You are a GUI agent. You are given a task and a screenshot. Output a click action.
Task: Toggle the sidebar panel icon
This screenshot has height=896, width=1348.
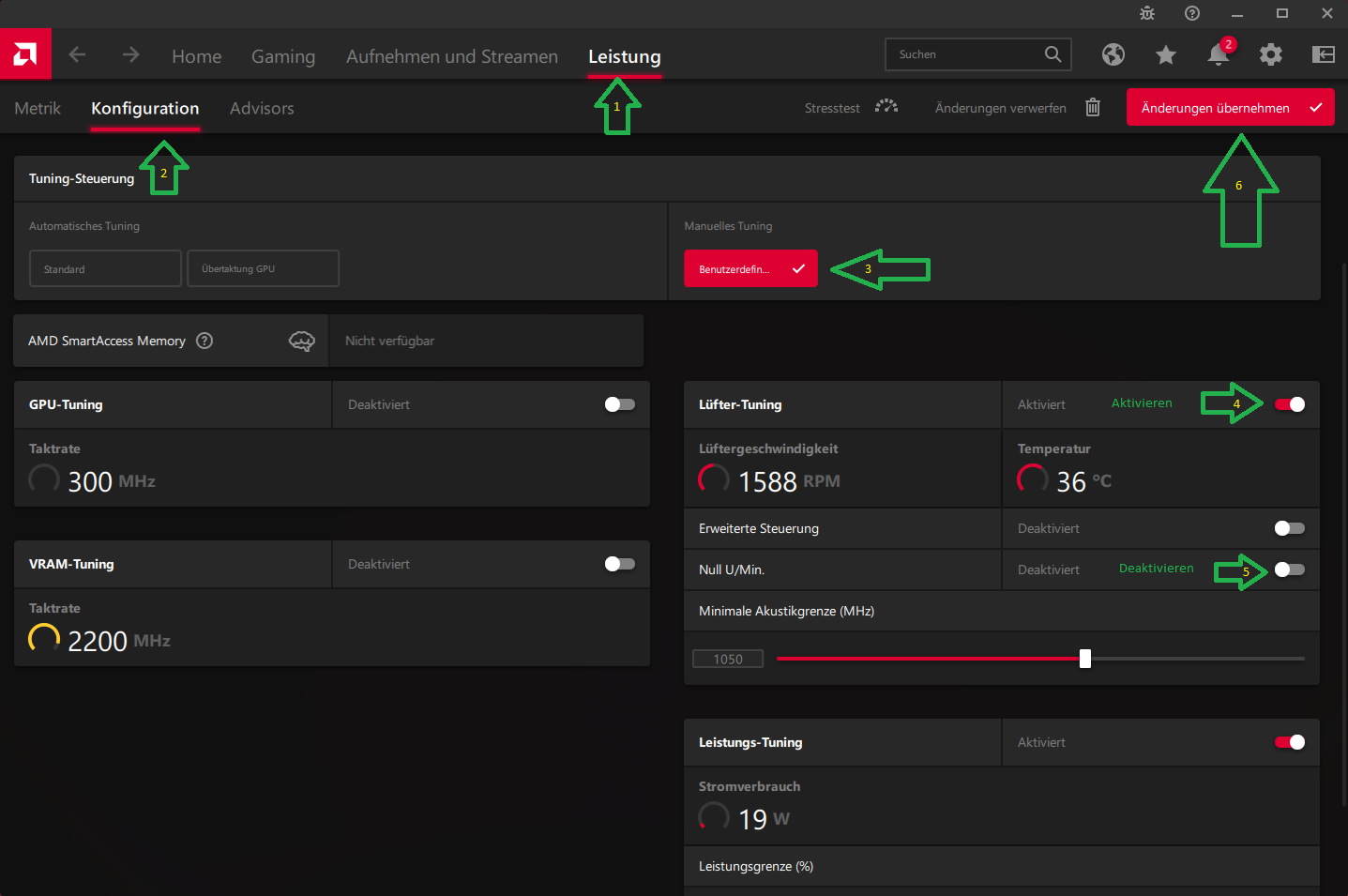[x=1324, y=54]
